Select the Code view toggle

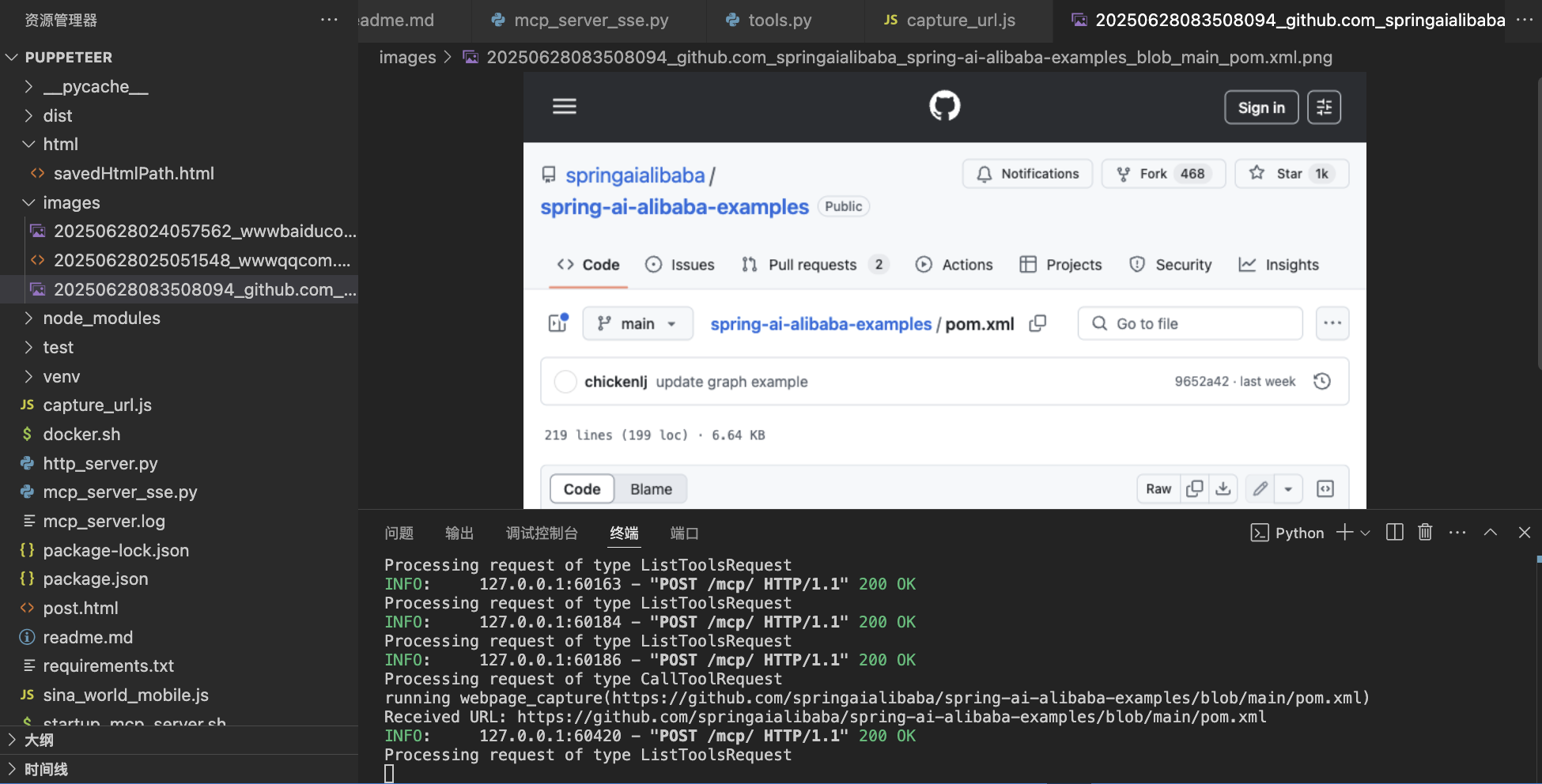[x=582, y=489]
